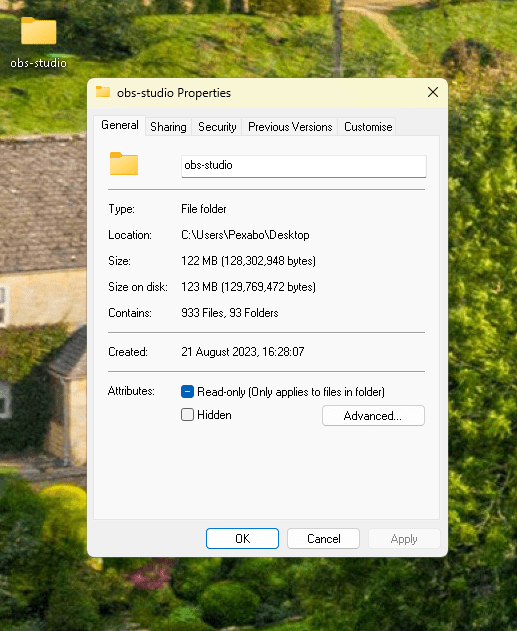517x631 pixels.
Task: Click the 'Location:' label
Action: point(130,235)
